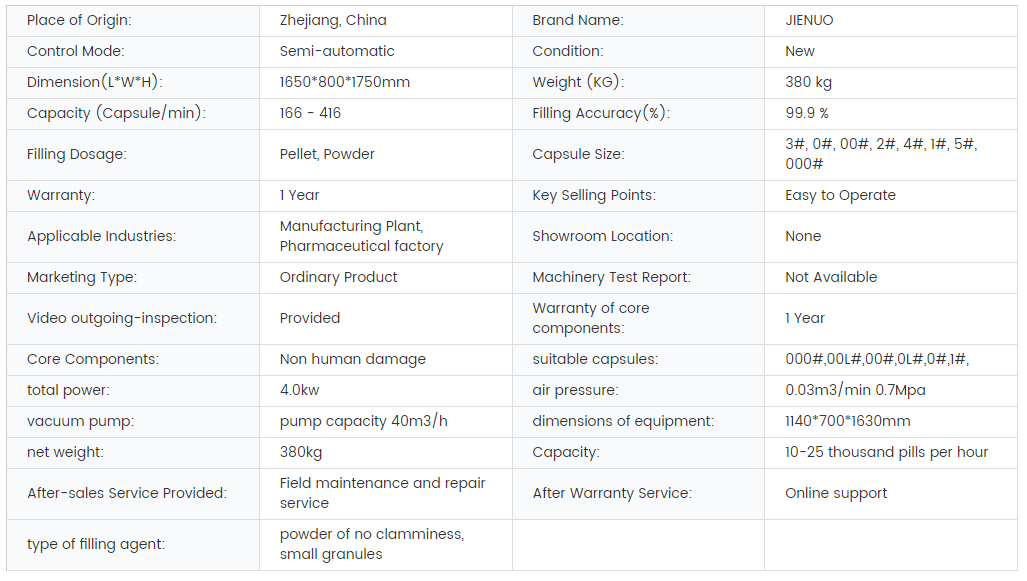
Task: Click the Easy to Operate selling point
Action: click(840, 195)
